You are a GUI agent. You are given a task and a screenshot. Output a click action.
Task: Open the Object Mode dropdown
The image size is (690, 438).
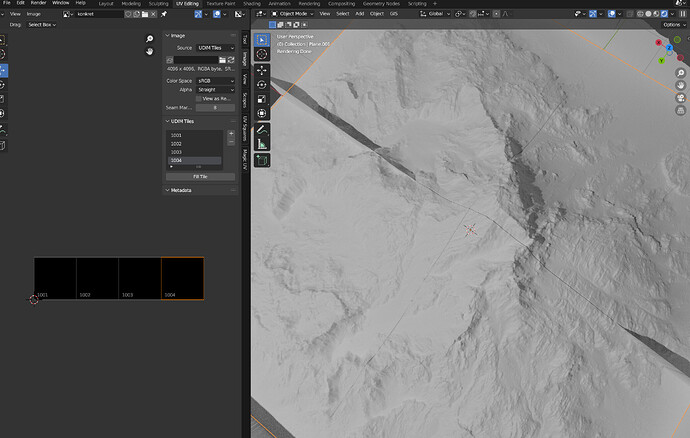point(292,14)
